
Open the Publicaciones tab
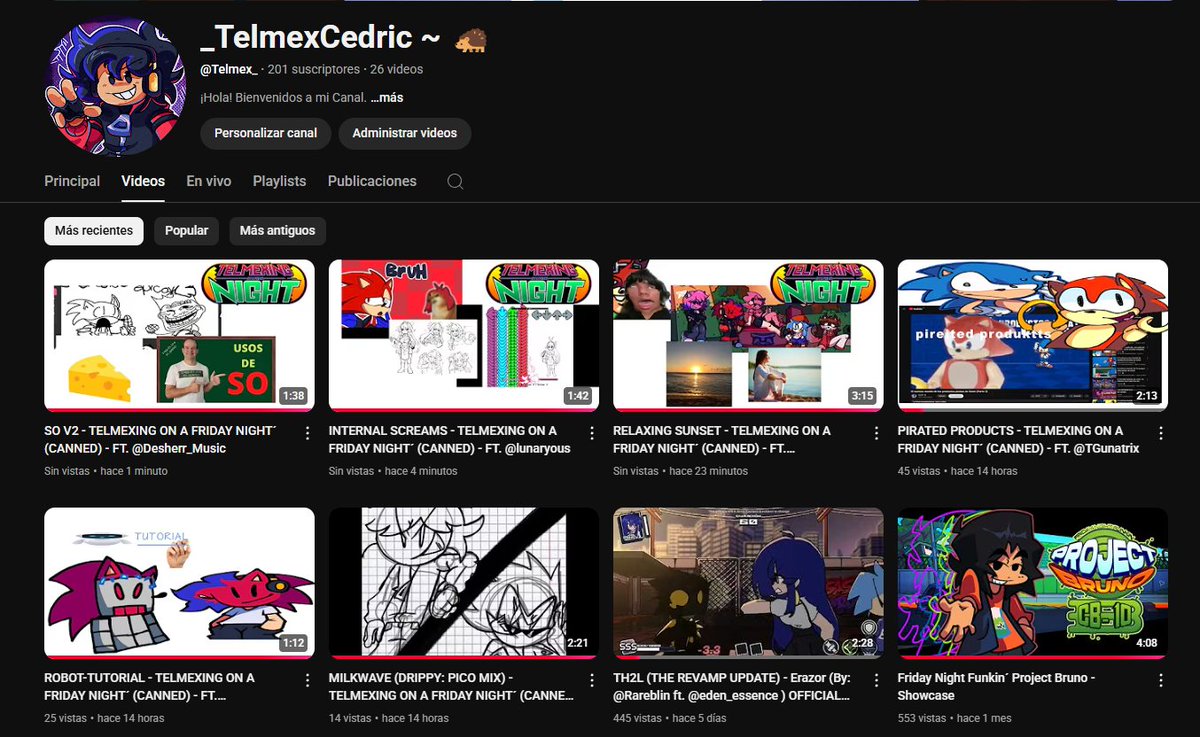click(372, 181)
